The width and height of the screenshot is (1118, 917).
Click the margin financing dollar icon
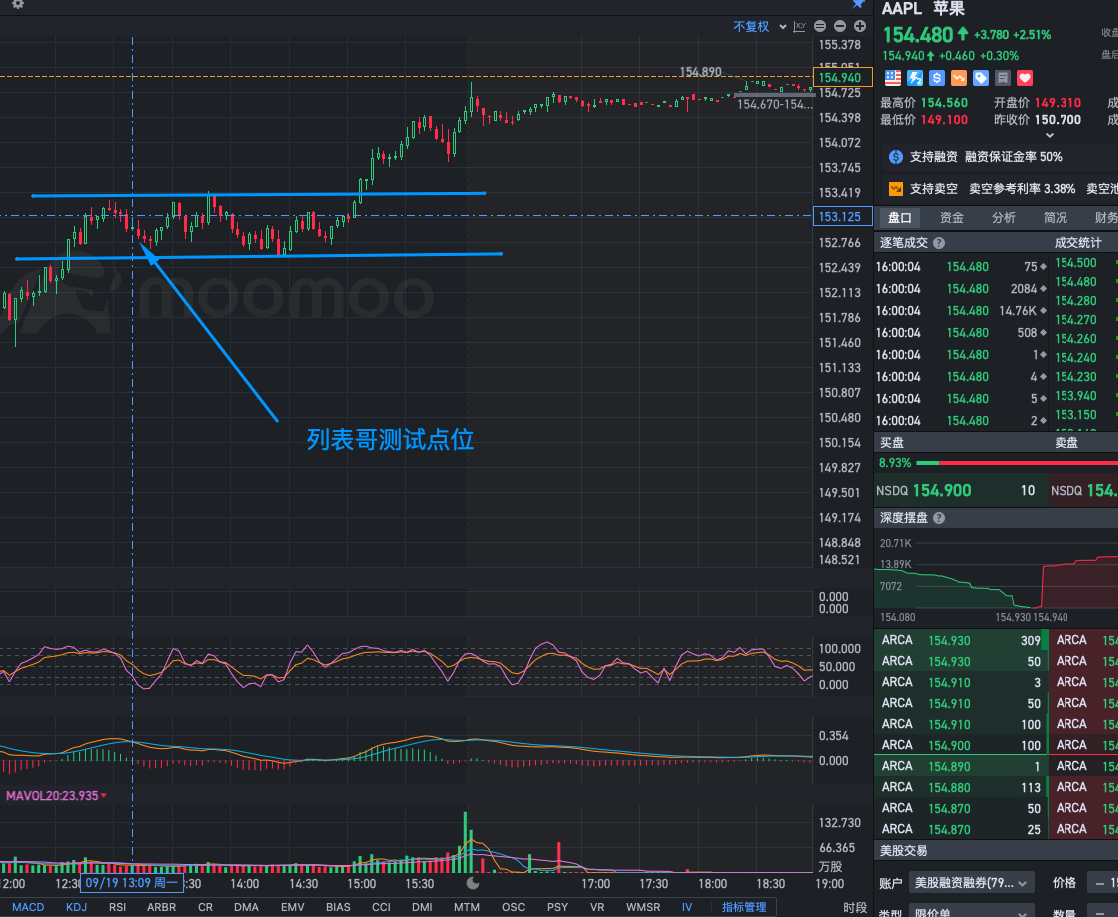(896, 157)
